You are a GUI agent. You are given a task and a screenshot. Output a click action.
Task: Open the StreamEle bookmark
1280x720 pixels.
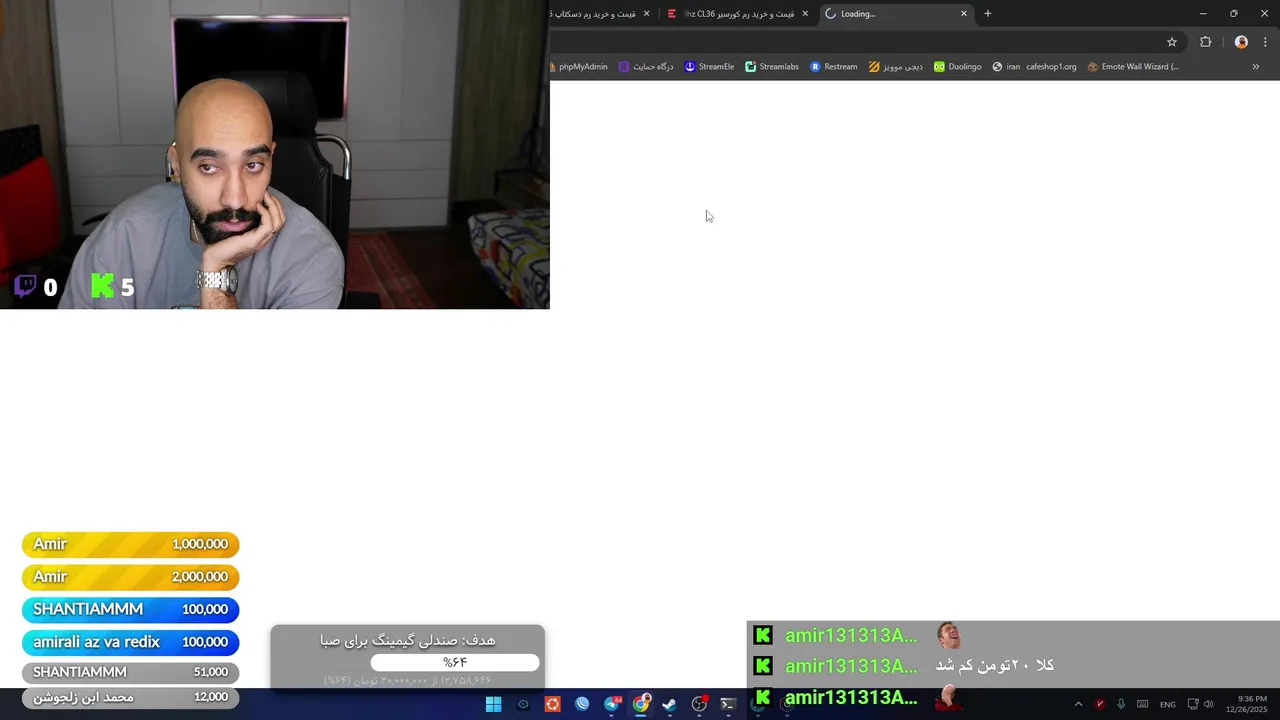pos(710,67)
